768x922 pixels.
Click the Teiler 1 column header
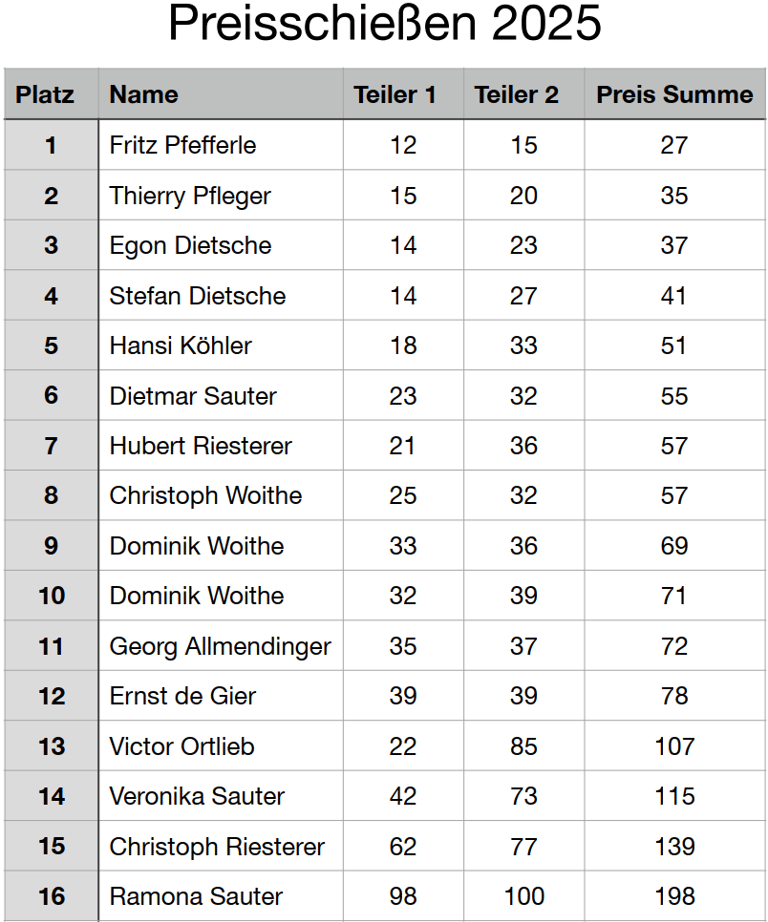pos(395,95)
